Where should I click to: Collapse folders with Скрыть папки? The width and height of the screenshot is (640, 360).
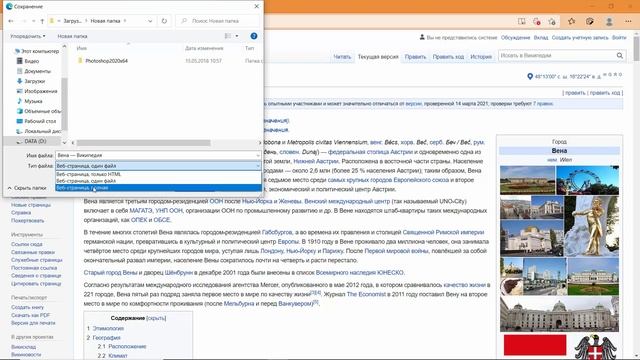coord(27,188)
